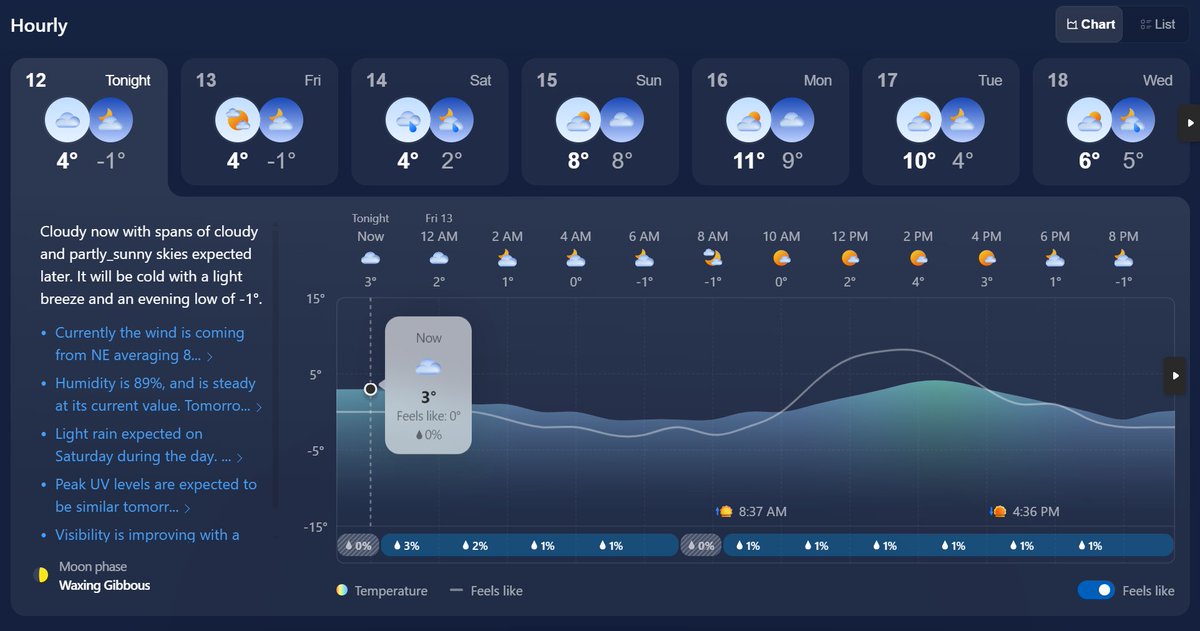
Task: Click the 4 AM weather icon
Action: coord(575,258)
